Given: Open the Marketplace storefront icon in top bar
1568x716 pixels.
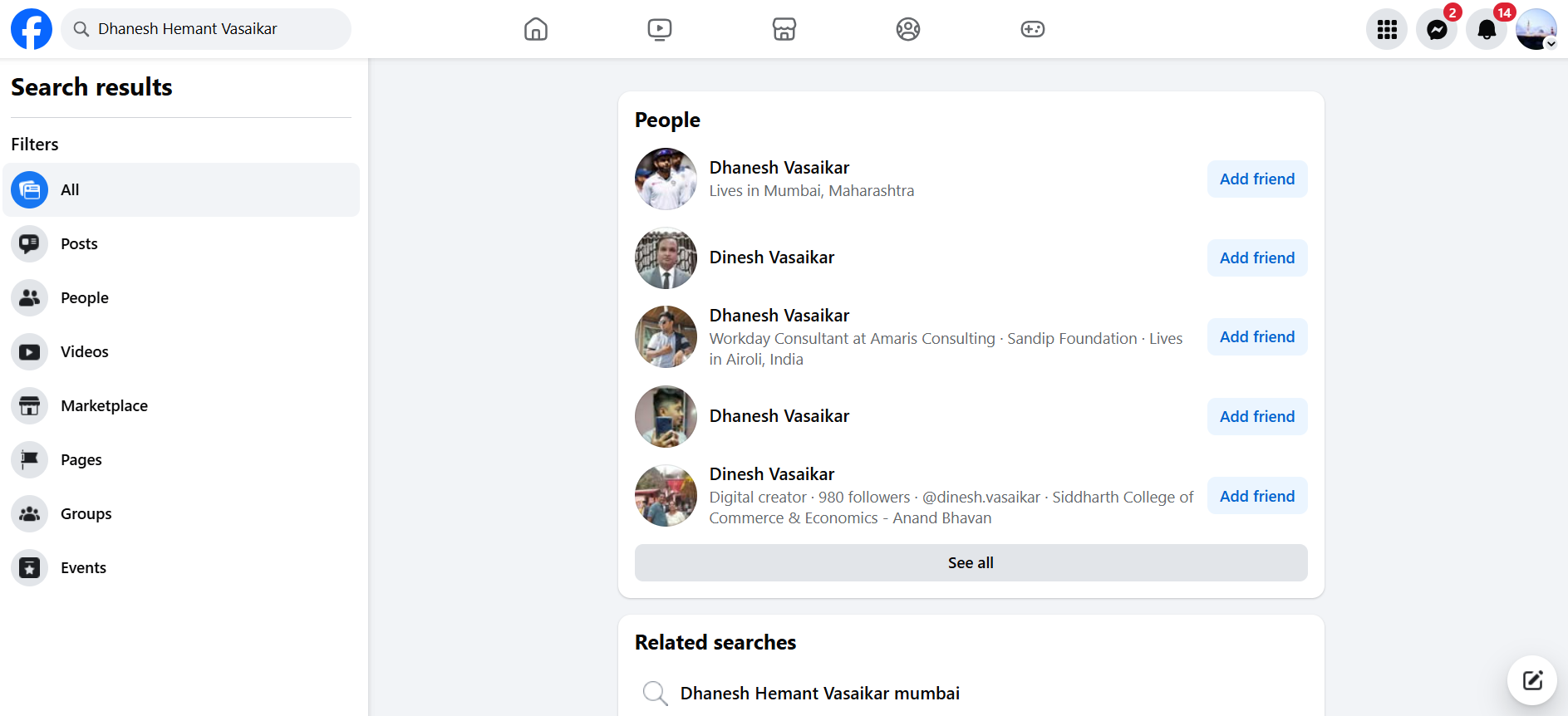Looking at the screenshot, I should coord(784,29).
